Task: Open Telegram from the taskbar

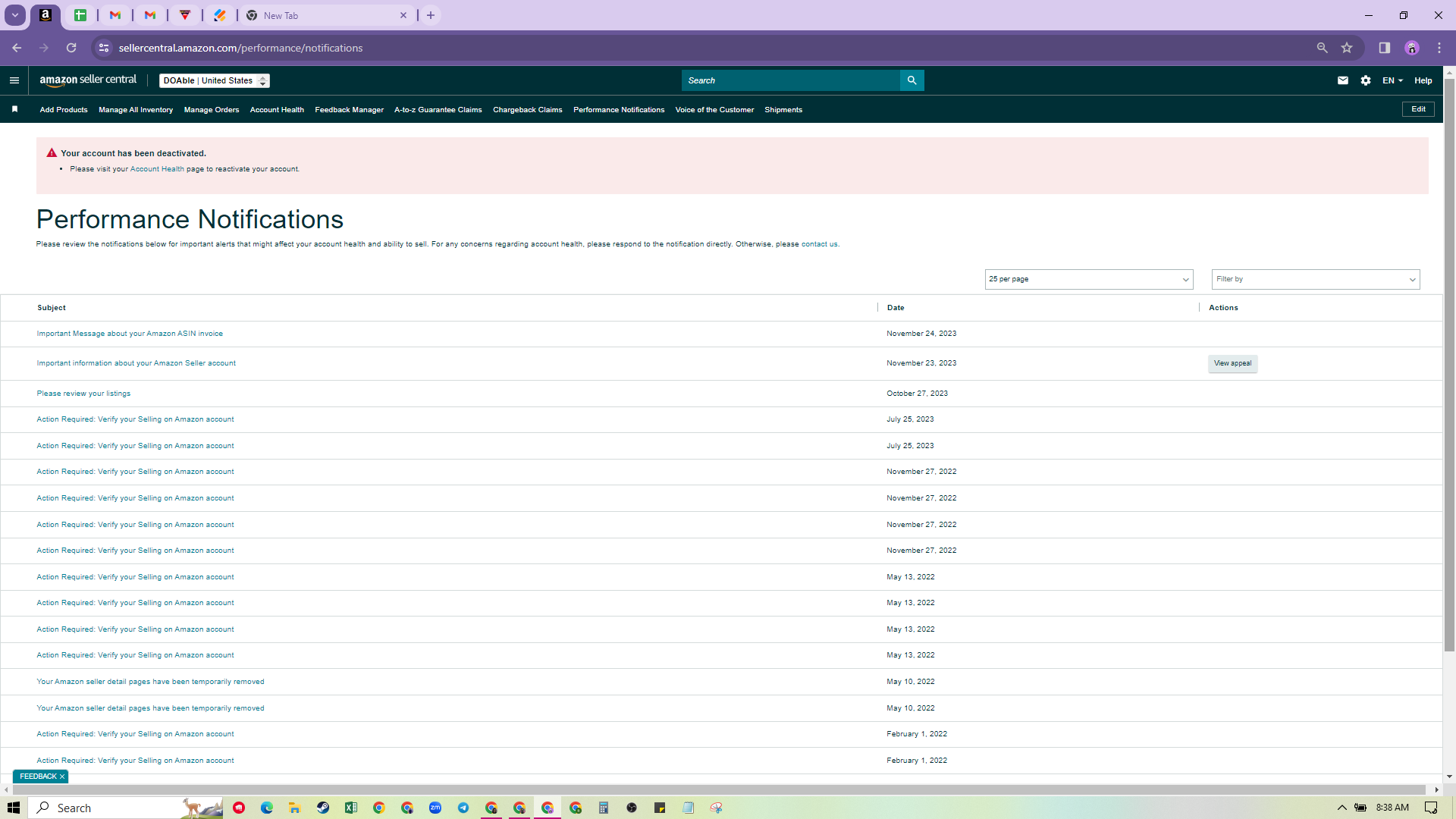Action: point(463,808)
